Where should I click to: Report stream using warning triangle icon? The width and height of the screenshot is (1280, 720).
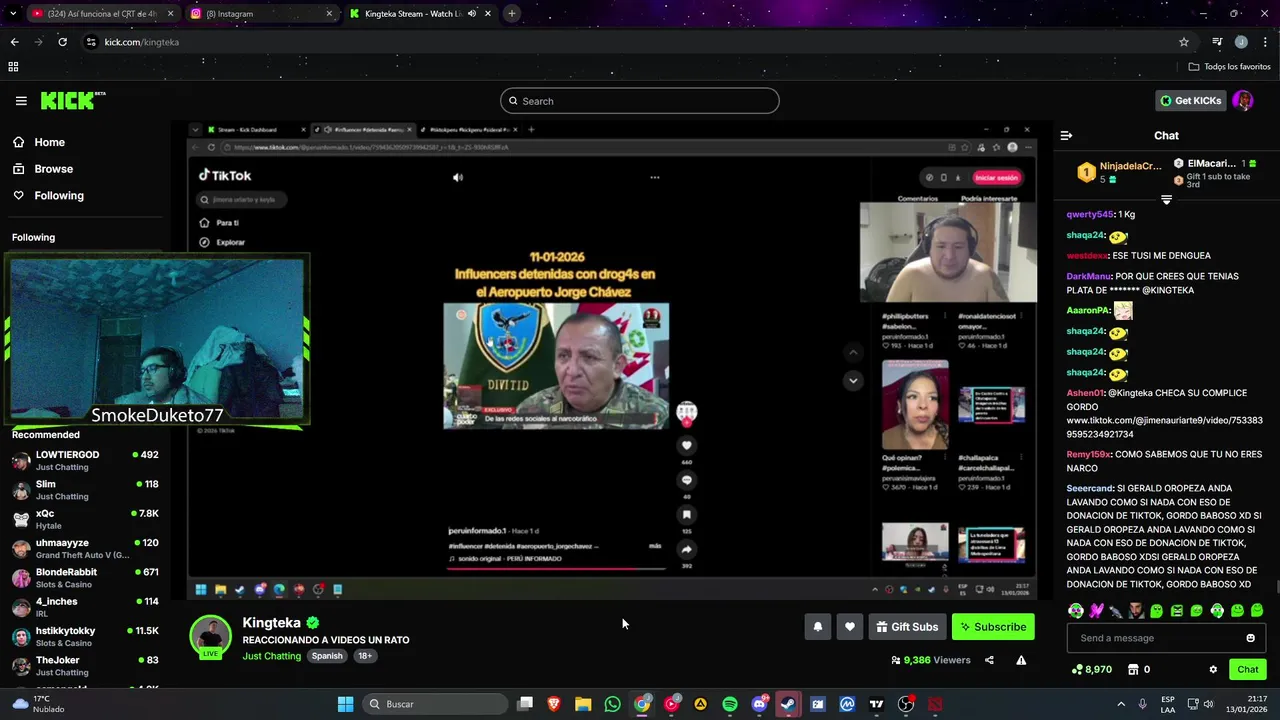[1021, 660]
